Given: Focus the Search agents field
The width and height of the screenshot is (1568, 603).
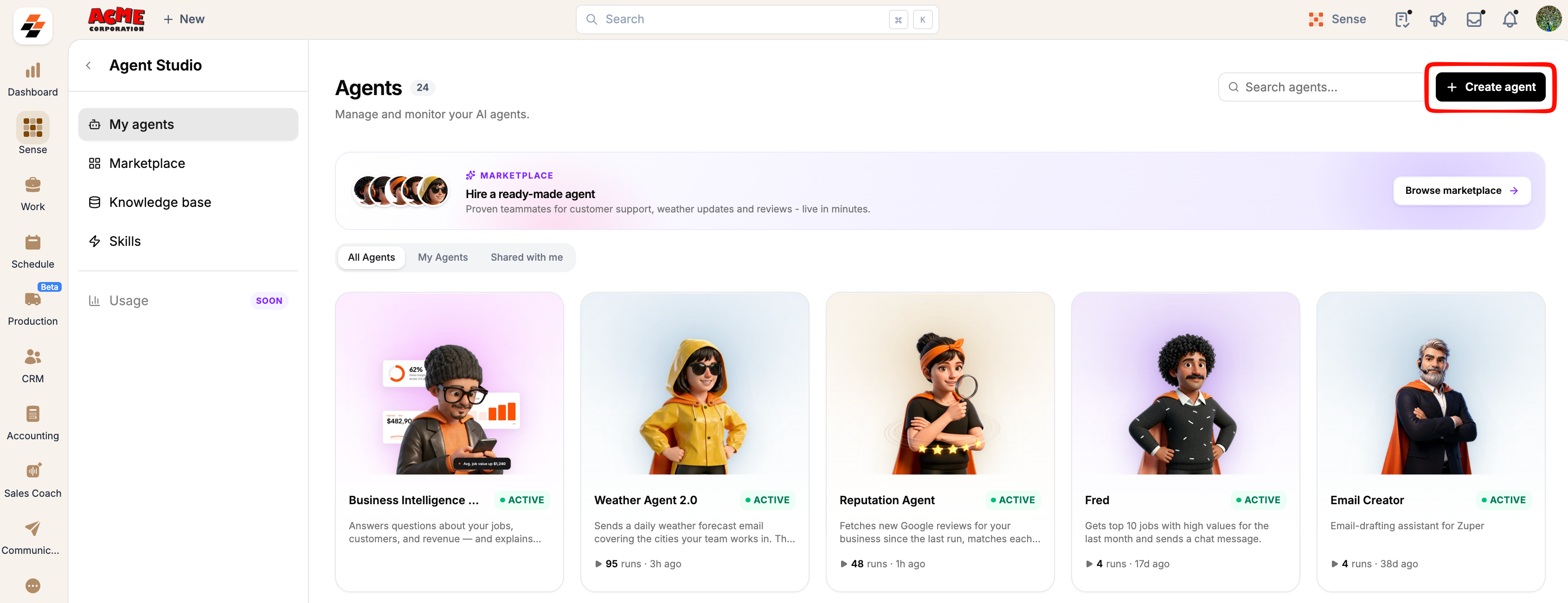Looking at the screenshot, I should click(x=1322, y=87).
